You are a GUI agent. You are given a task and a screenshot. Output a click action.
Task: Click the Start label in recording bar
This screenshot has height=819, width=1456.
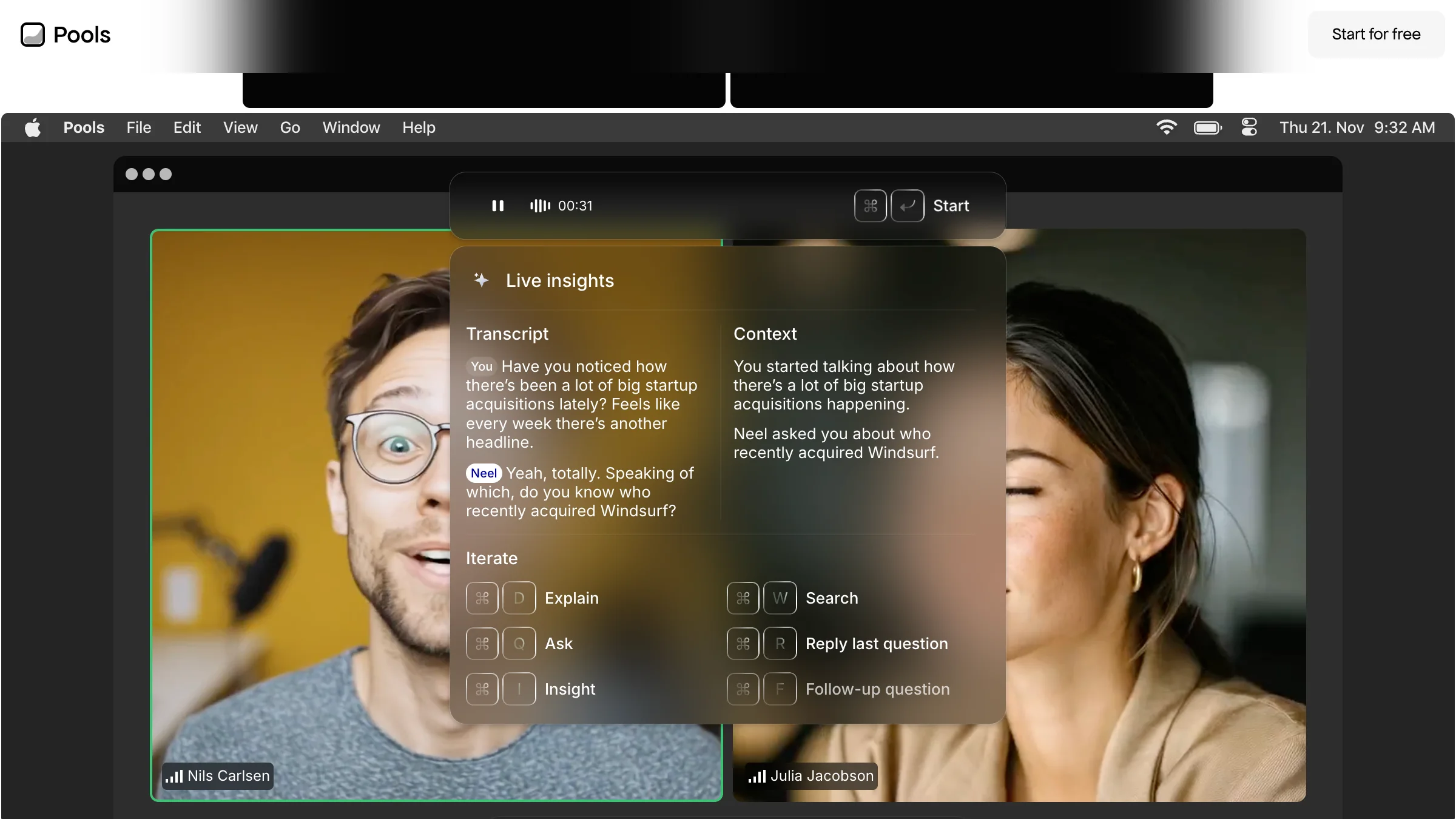[951, 206]
